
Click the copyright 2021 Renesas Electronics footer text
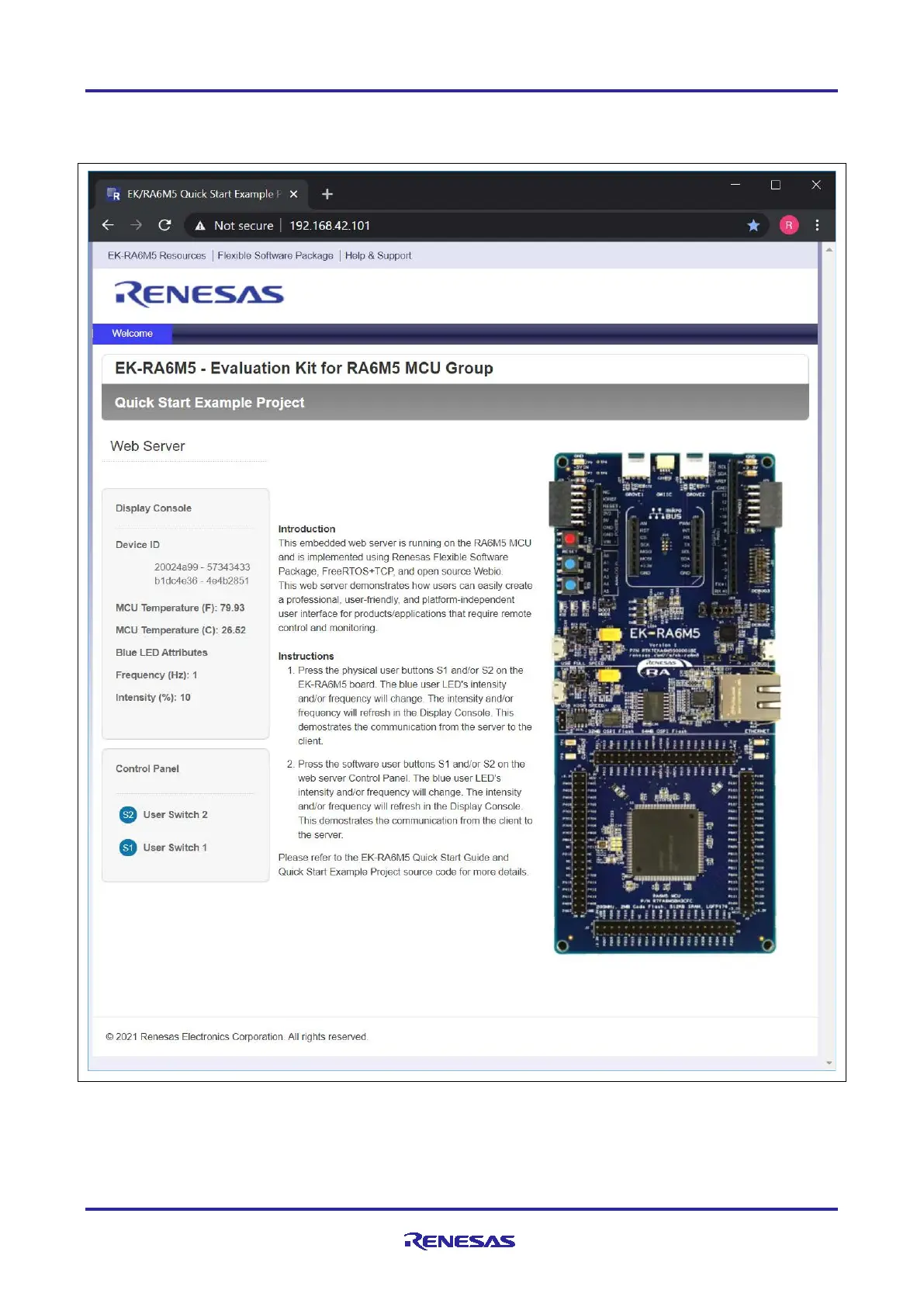coord(237,1037)
